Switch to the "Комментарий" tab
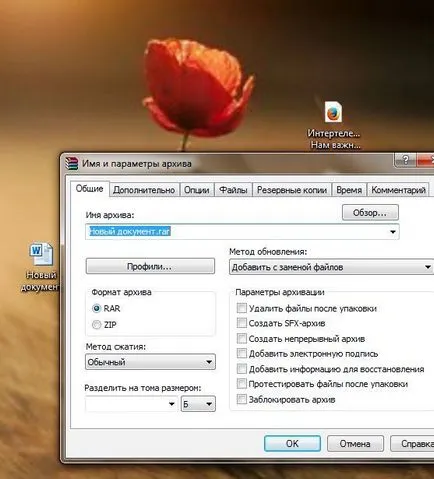434x479 pixels. (x=398, y=190)
